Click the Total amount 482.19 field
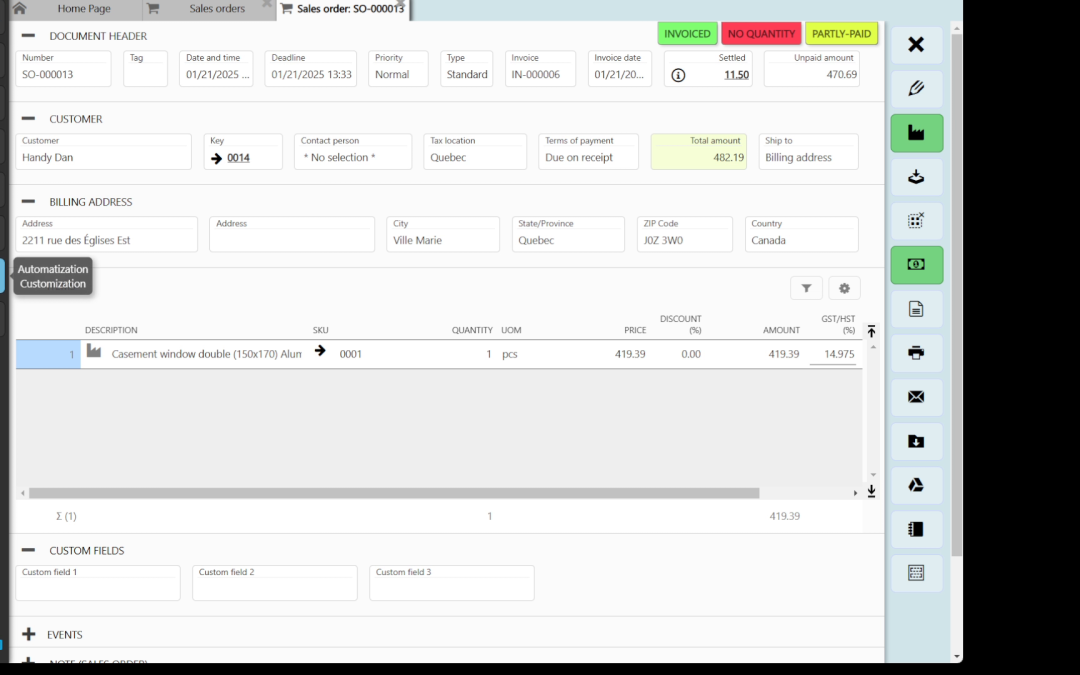 (x=698, y=152)
